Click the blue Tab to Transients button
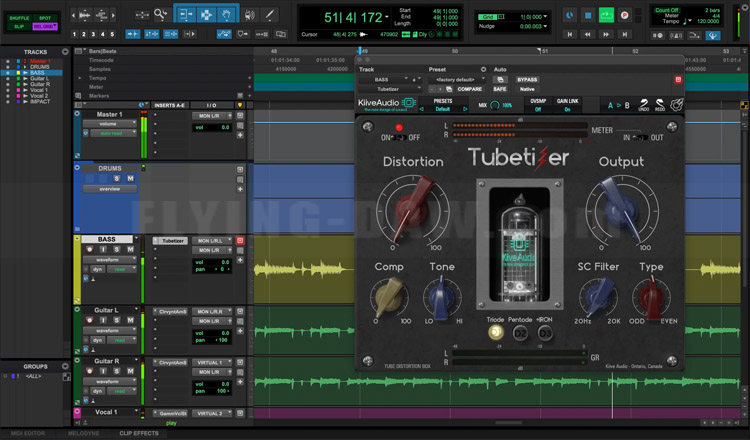This screenshot has width=750, height=440. click(132, 34)
